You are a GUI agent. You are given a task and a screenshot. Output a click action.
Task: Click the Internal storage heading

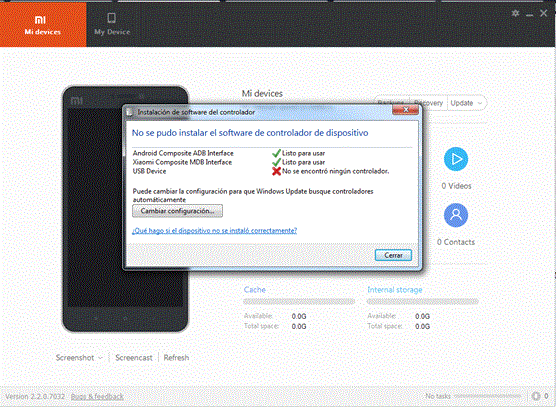[395, 290]
